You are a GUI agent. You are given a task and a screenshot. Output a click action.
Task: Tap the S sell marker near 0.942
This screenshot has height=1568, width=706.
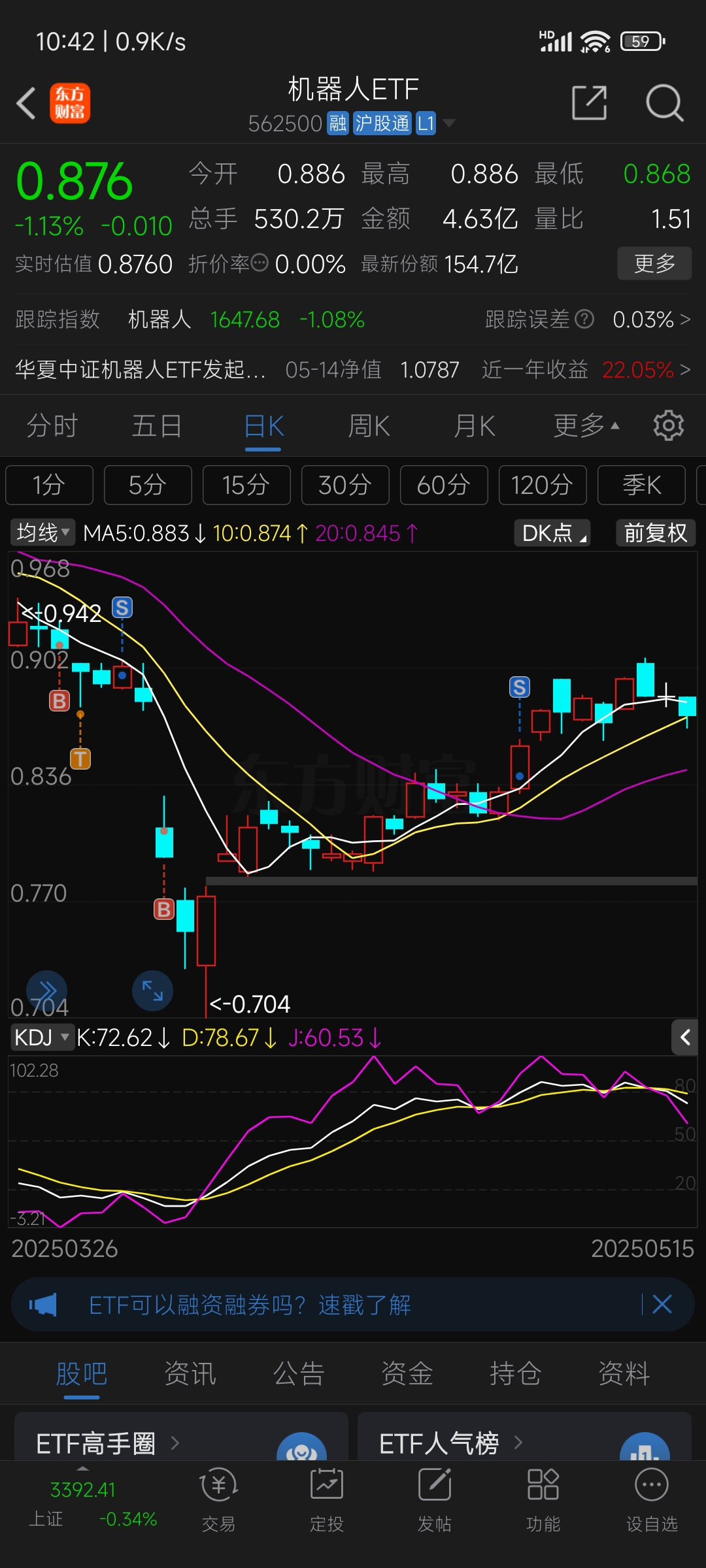click(122, 608)
